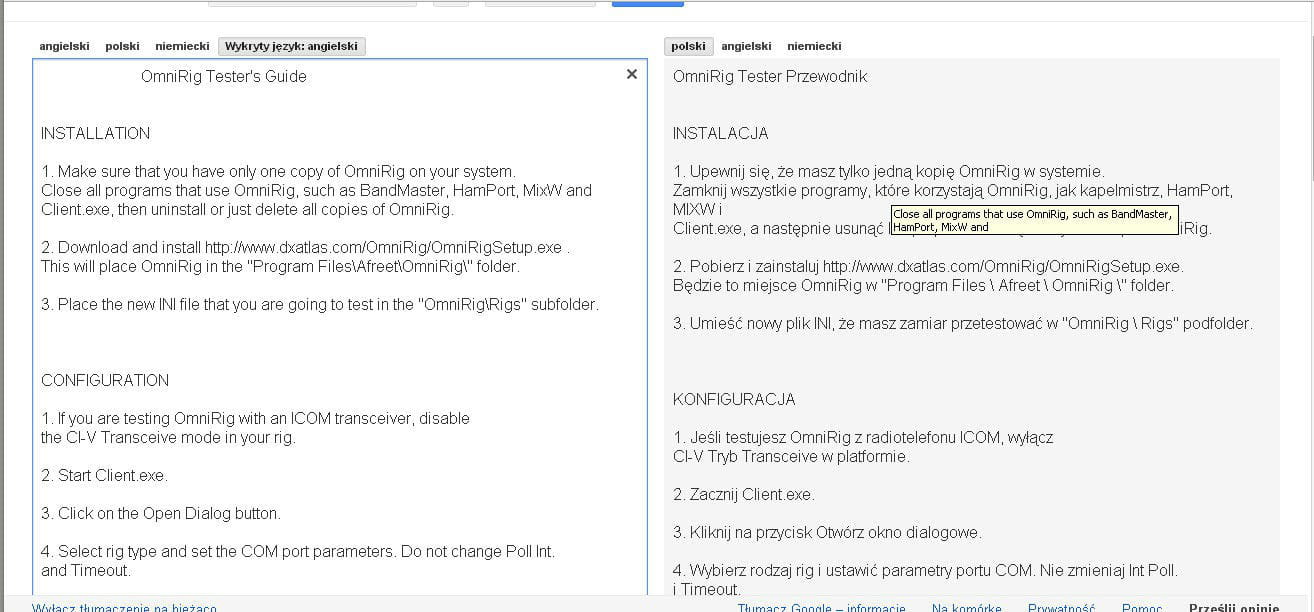Image resolution: width=1314 pixels, height=612 pixels.
Task: Click the translated heading 'KONFIGURACJA'
Action: click(734, 400)
